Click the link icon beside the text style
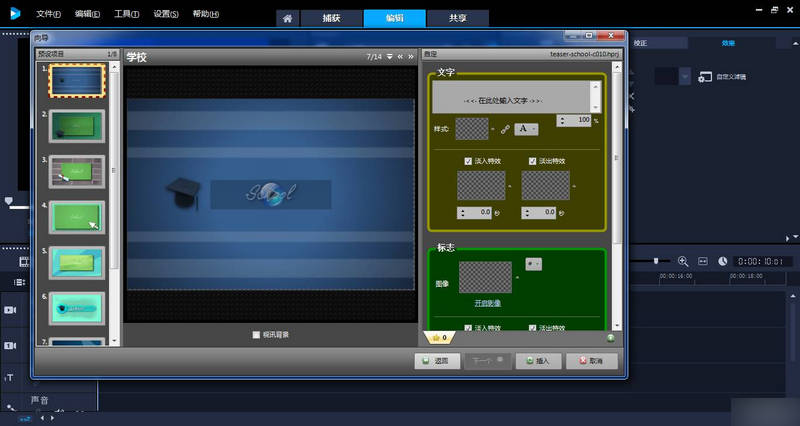800x426 pixels. [x=504, y=129]
